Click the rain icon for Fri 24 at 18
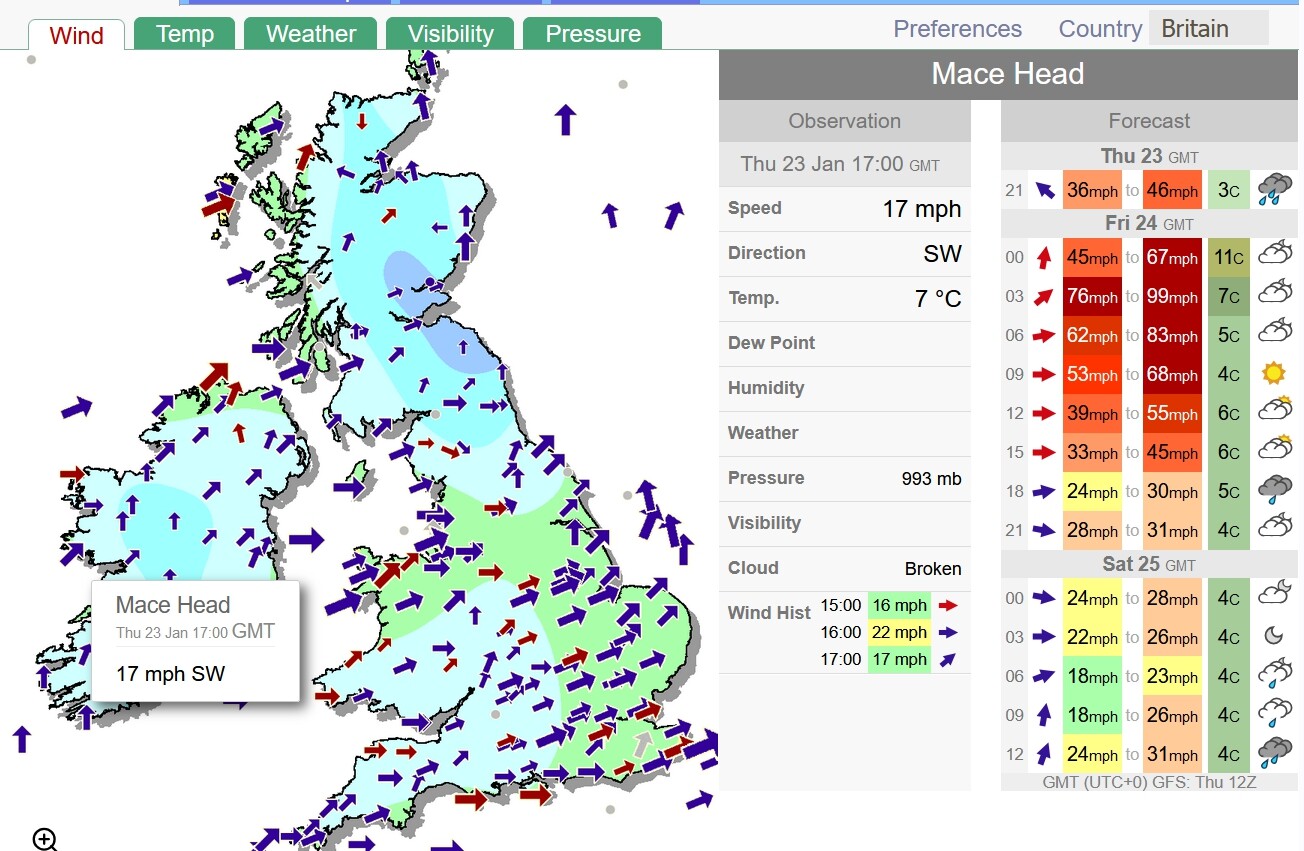1304x851 pixels. click(1274, 490)
